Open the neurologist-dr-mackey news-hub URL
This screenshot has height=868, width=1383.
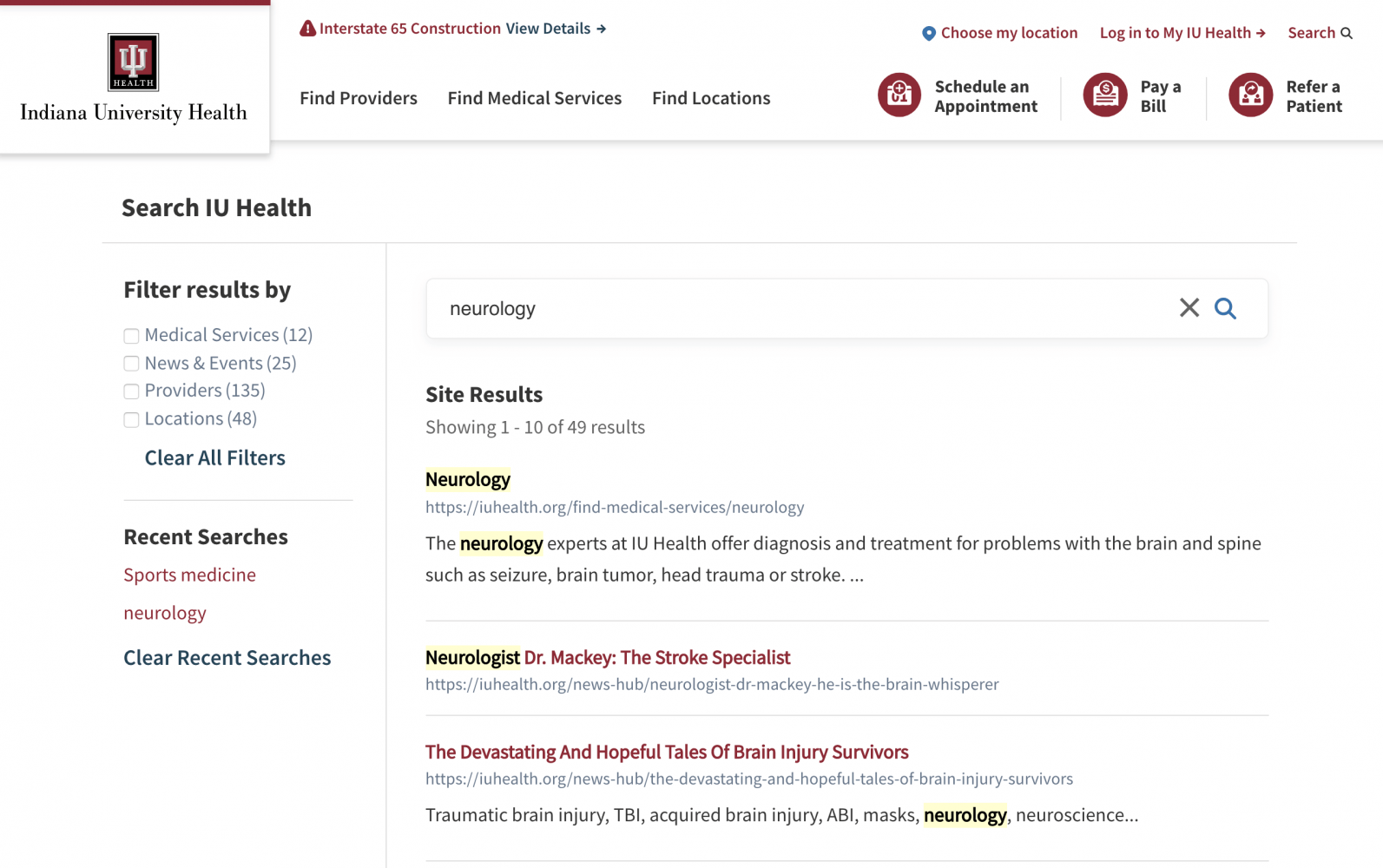[712, 684]
